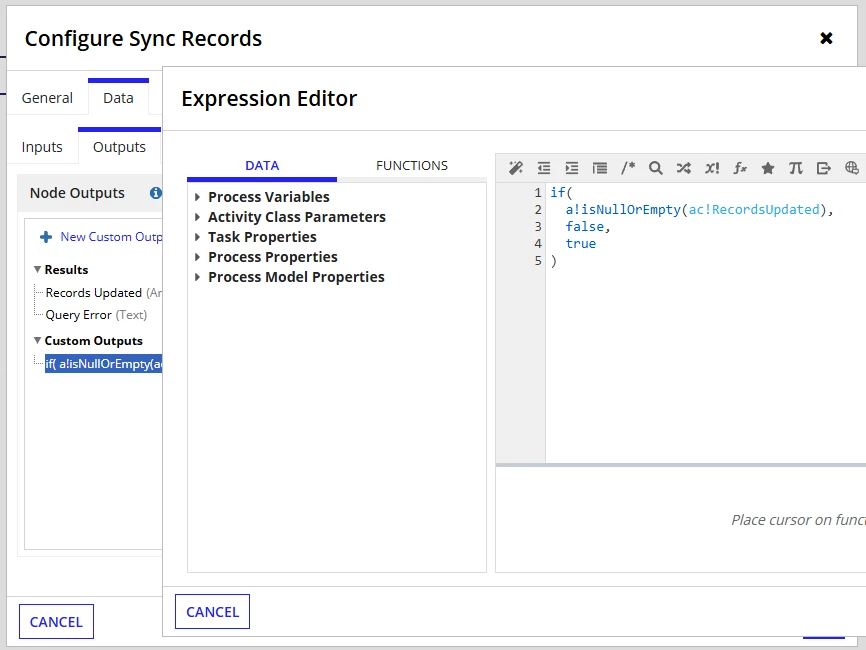Click Process Variables label text

(x=268, y=197)
